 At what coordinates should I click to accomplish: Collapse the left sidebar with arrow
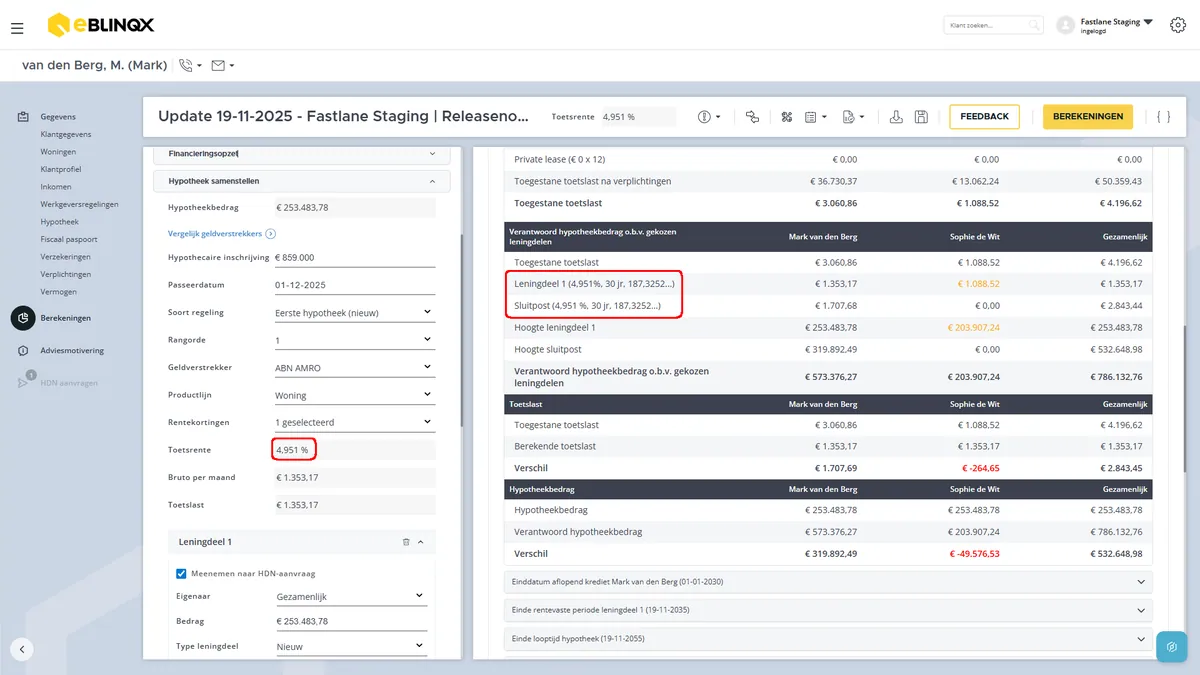[22, 649]
